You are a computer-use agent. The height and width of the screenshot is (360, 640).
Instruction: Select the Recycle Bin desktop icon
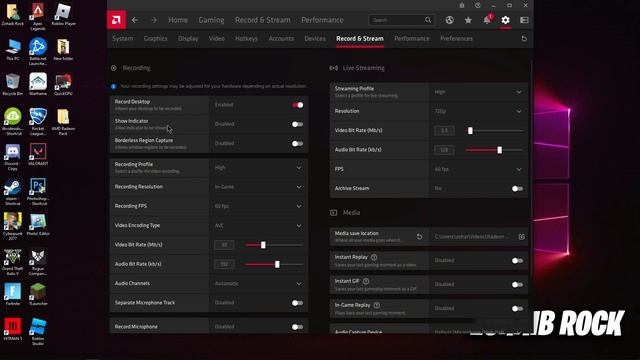(13, 85)
